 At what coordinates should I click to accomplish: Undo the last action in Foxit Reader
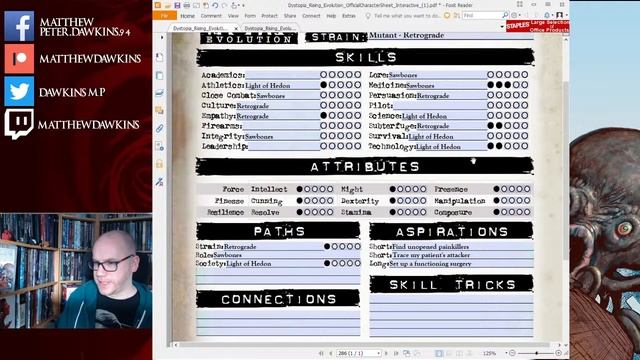(215, 5)
